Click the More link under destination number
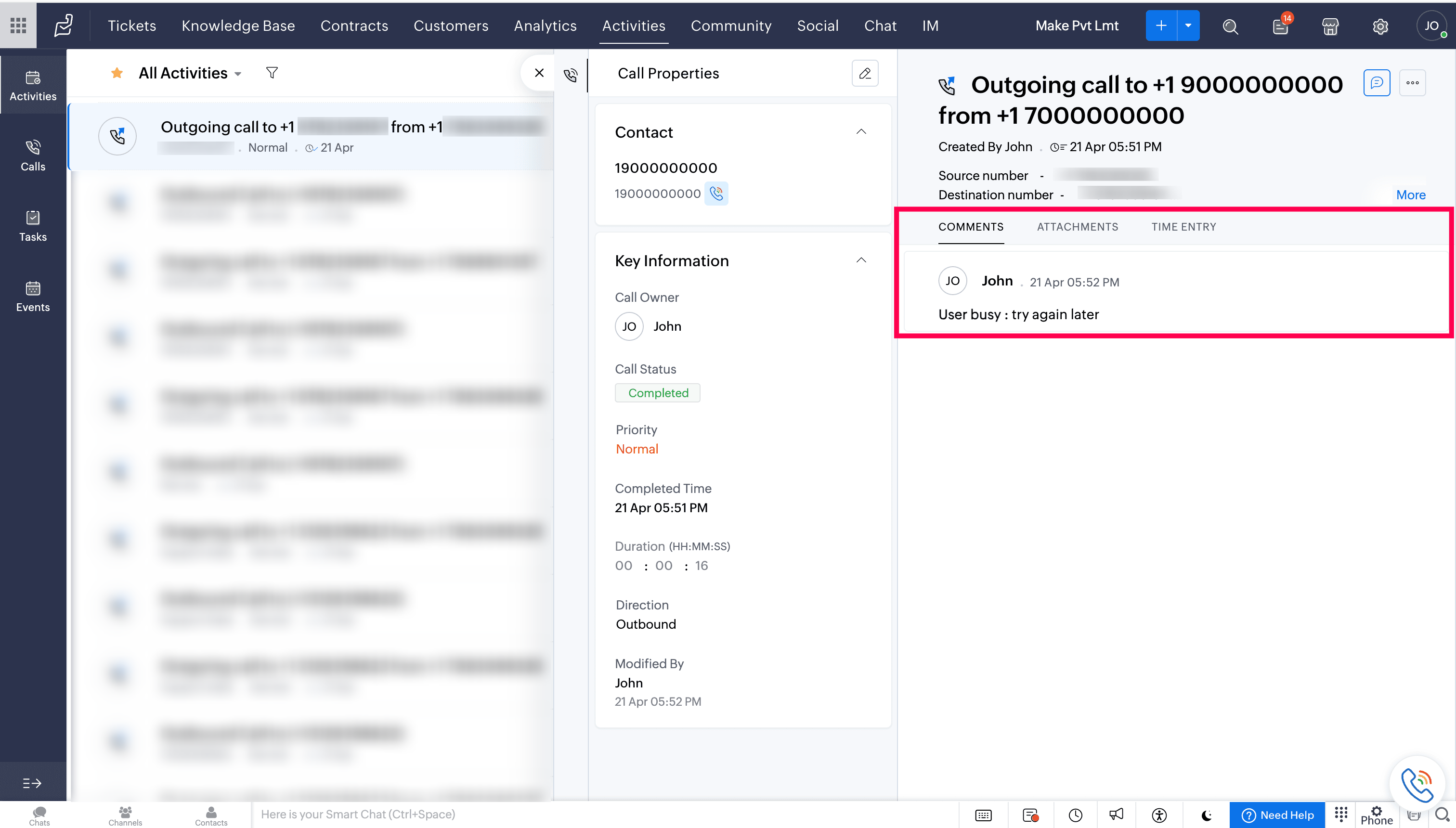1456x828 pixels. click(x=1411, y=195)
